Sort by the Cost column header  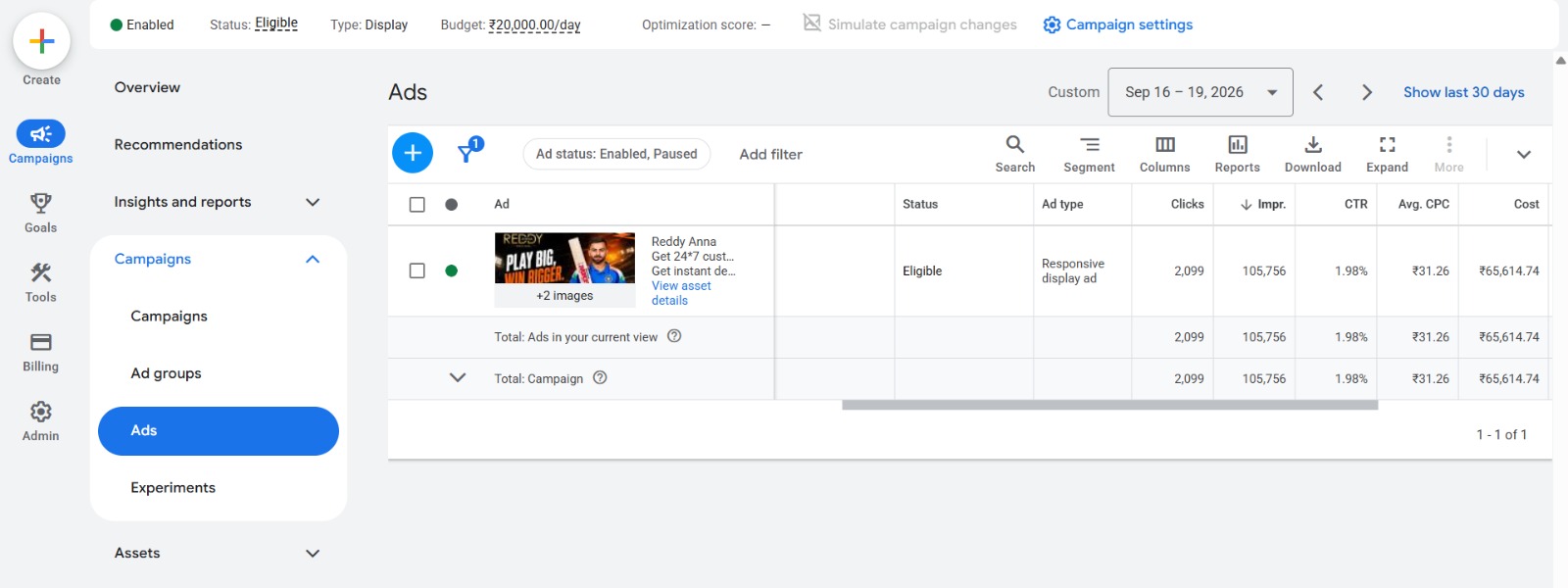pos(1526,204)
